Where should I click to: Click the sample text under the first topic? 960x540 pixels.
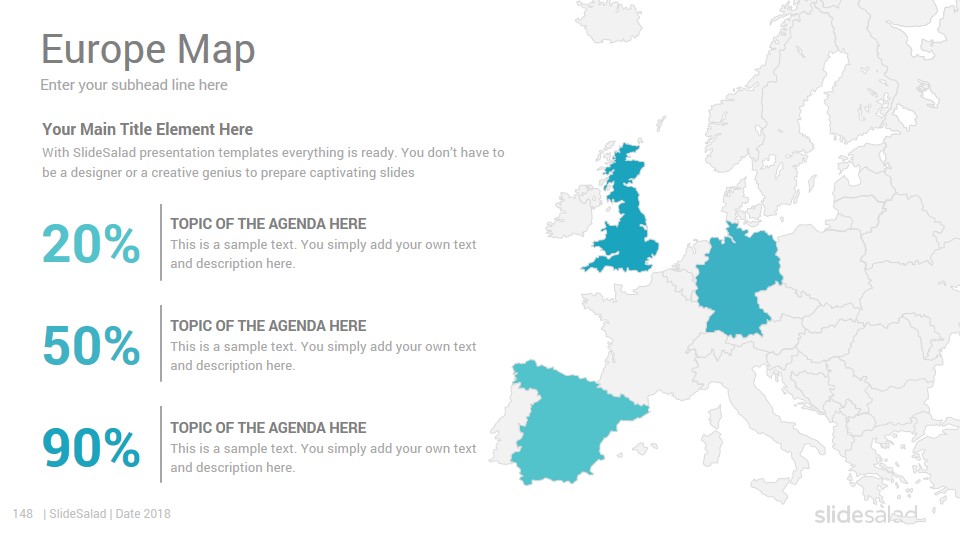(x=323, y=254)
